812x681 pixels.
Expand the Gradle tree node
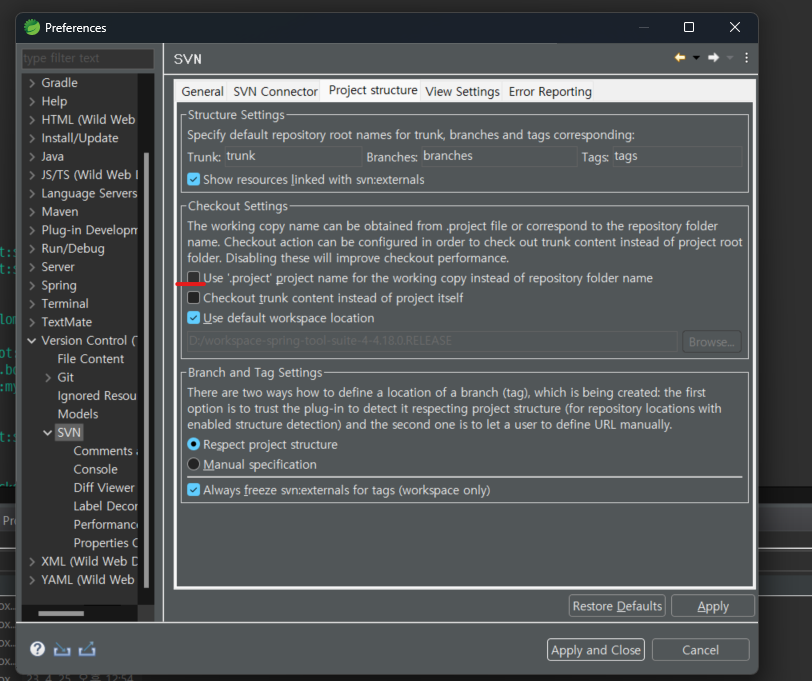click(32, 83)
